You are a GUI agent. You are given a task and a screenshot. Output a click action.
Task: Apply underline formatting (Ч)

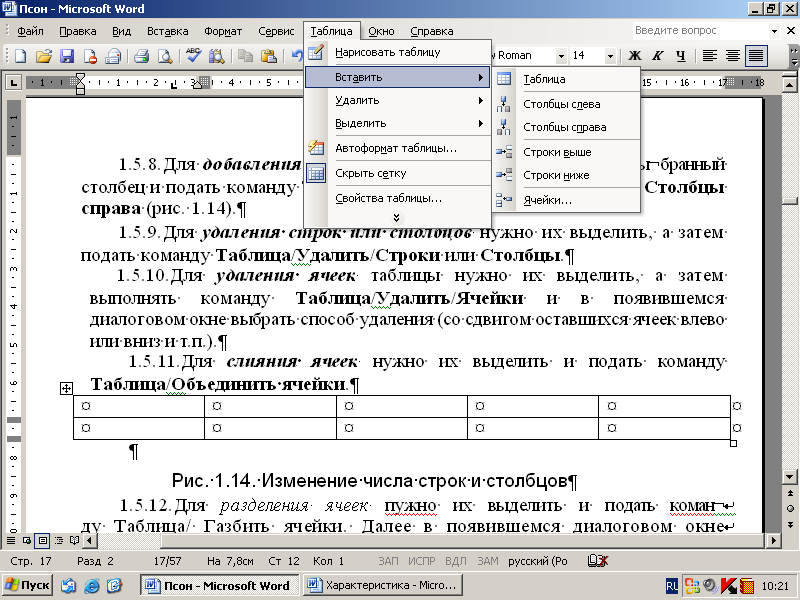point(681,56)
